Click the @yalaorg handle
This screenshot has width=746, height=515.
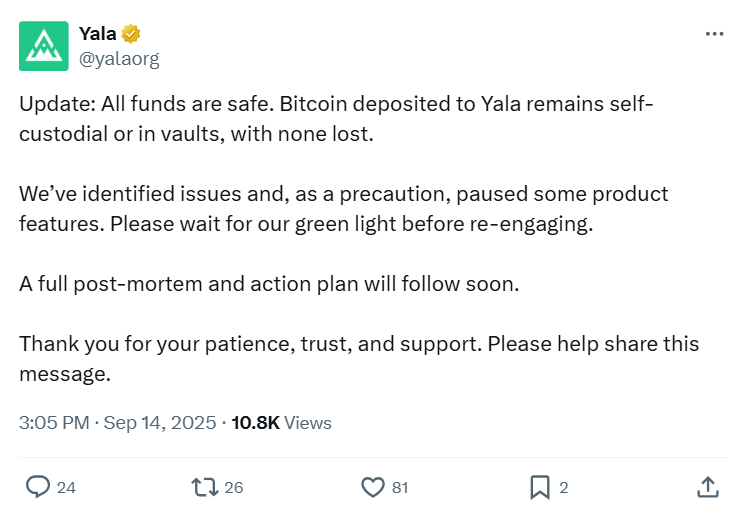[119, 58]
